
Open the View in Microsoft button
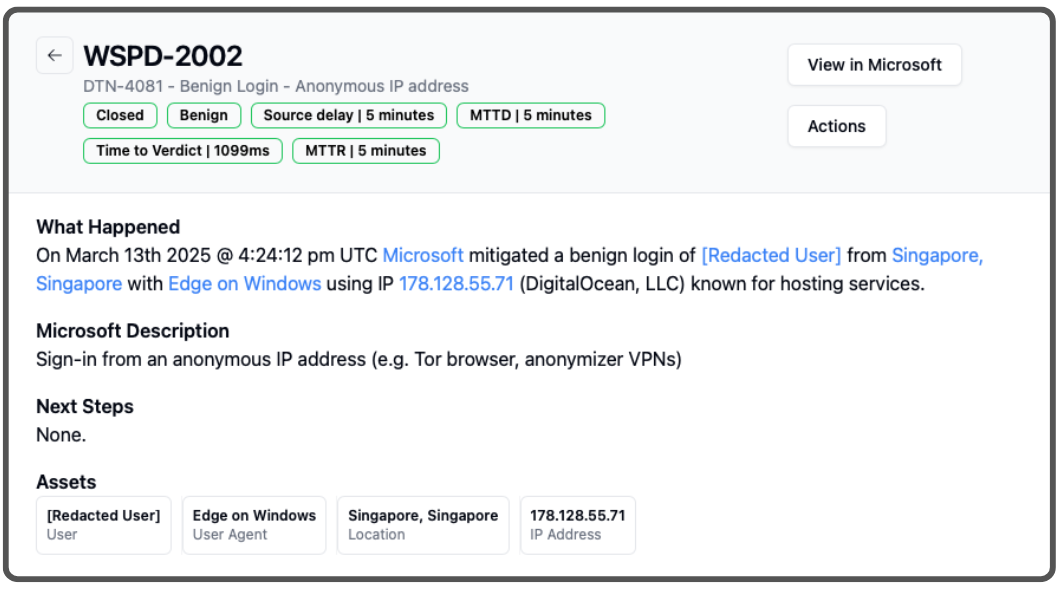[874, 65]
